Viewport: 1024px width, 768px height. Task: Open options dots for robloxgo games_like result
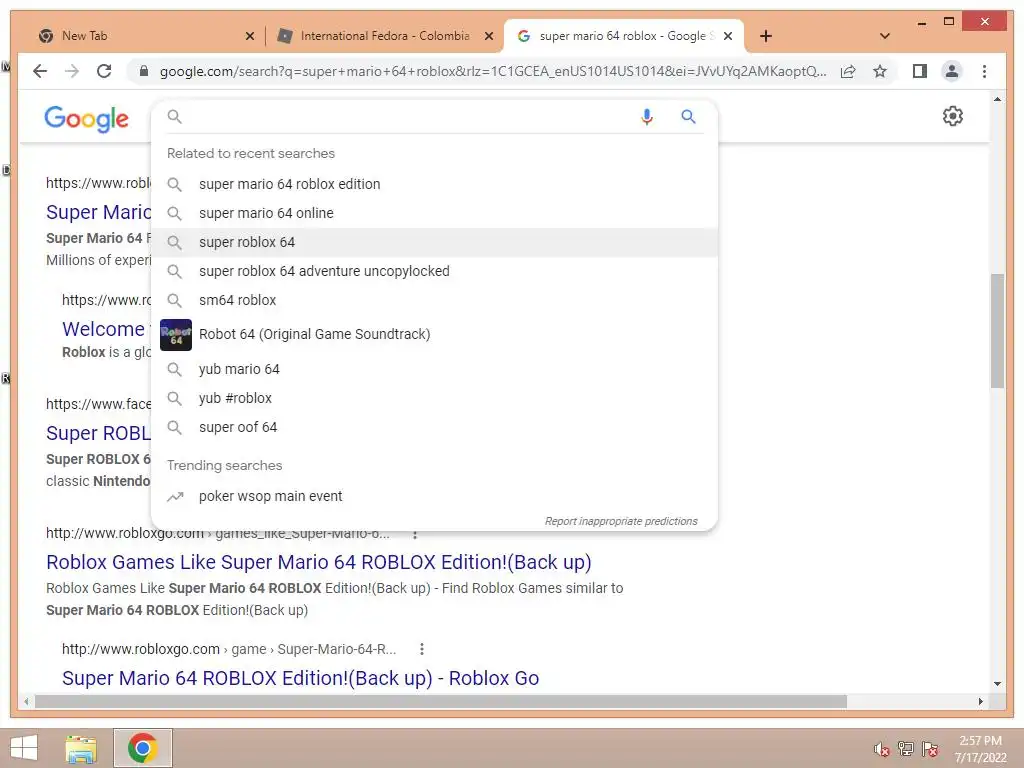pos(415,535)
